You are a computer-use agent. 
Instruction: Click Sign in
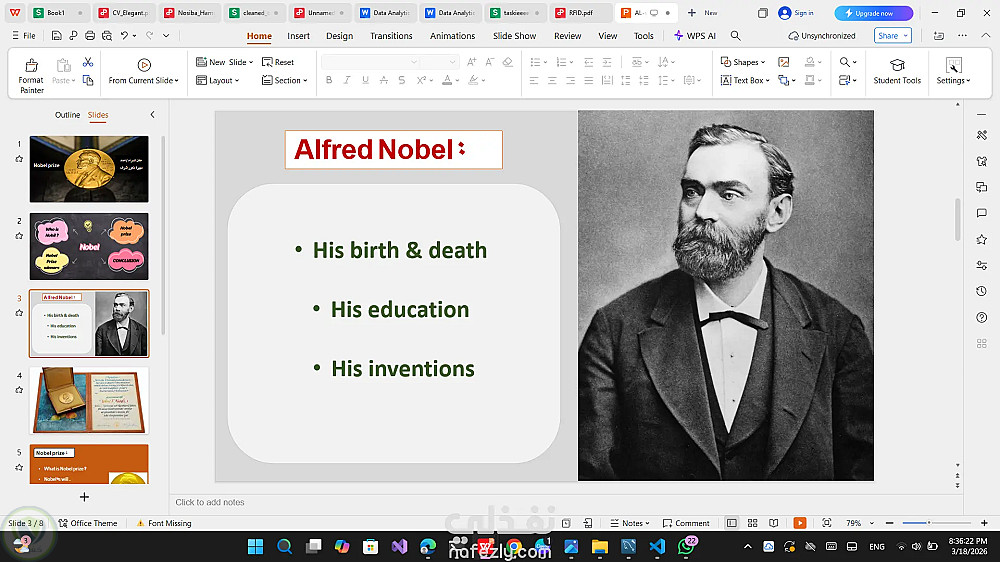(x=797, y=13)
